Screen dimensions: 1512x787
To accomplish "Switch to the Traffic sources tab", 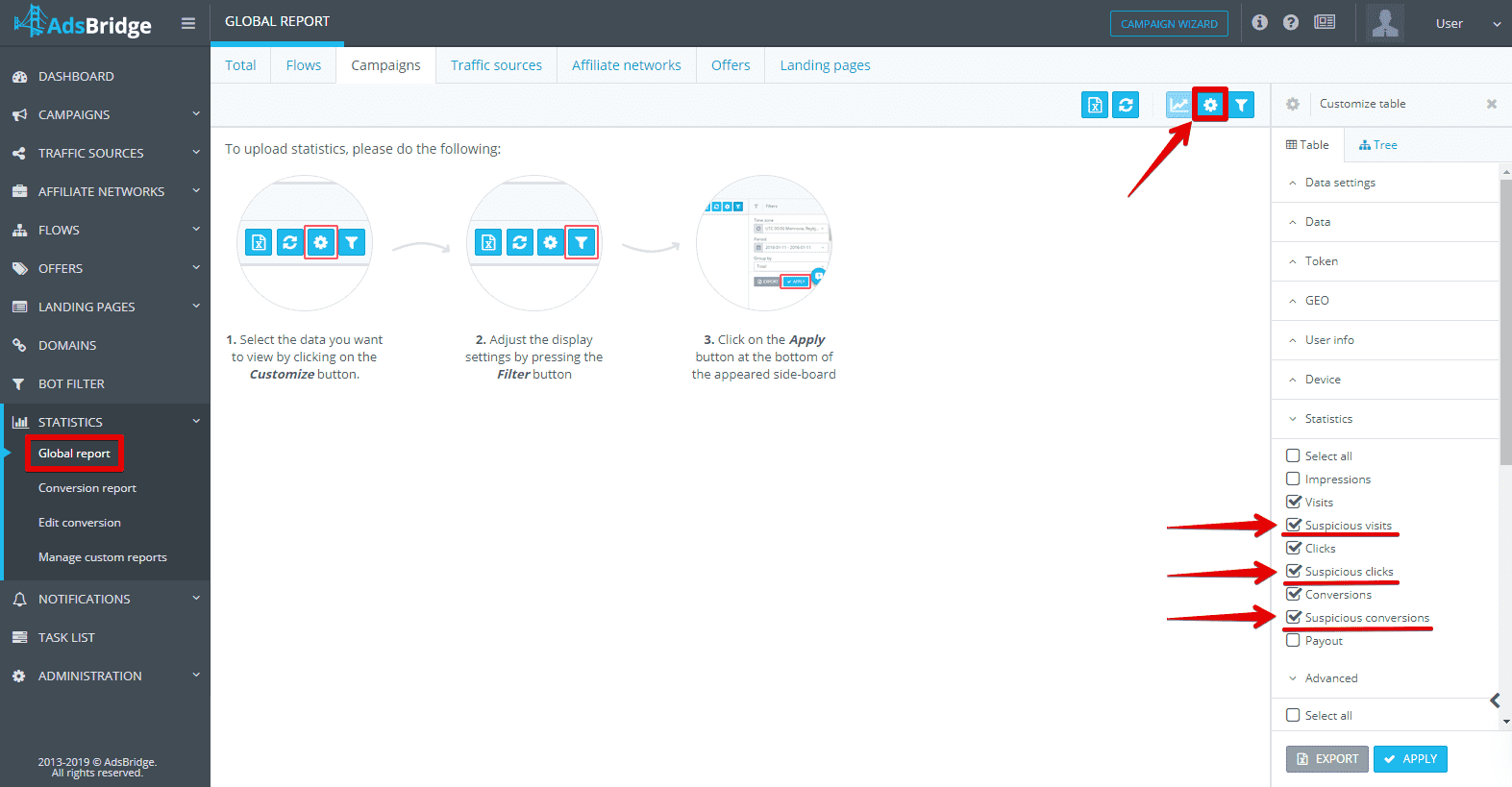I will click(x=496, y=65).
